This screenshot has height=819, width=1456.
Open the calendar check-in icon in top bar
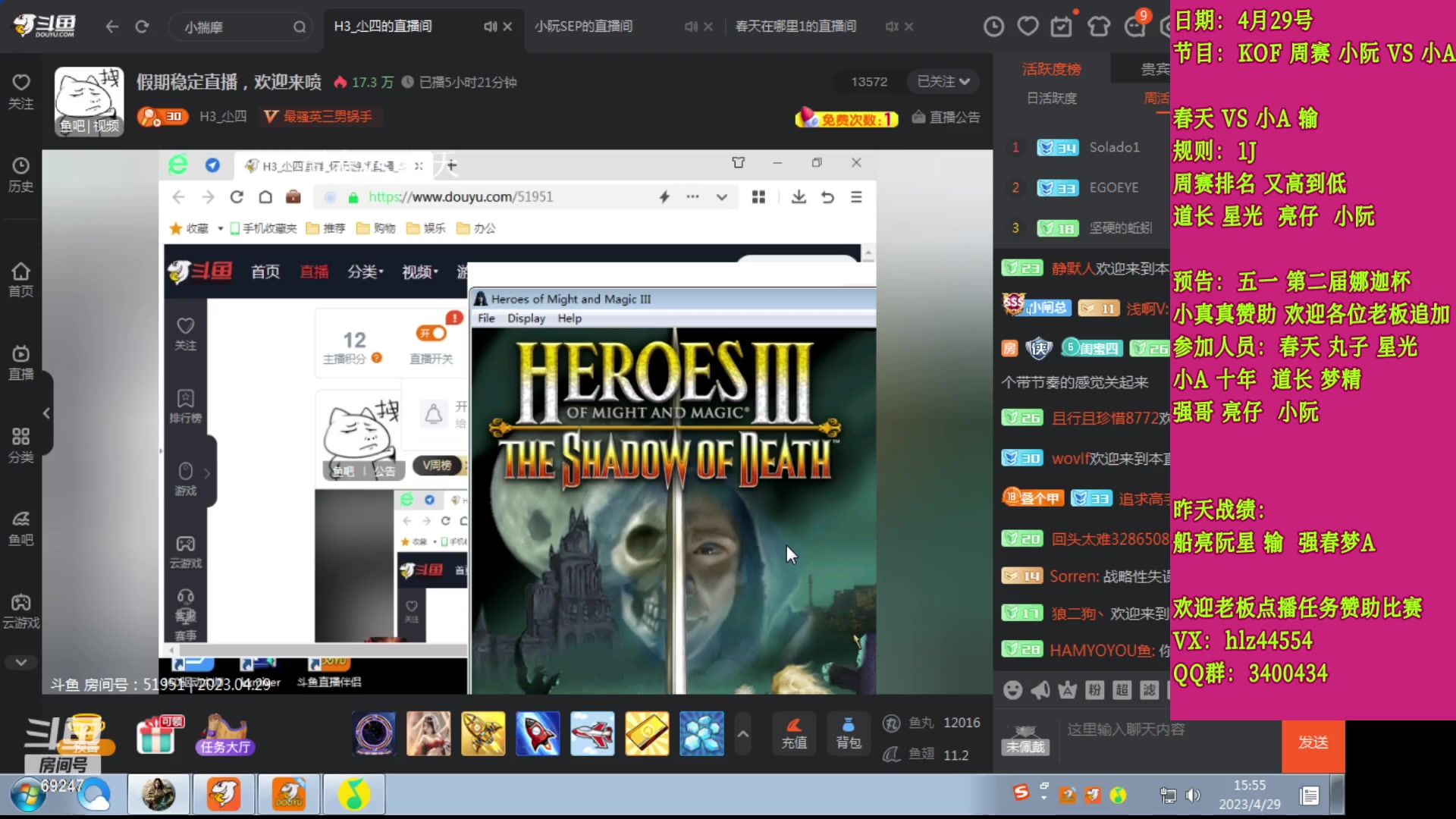[1062, 27]
